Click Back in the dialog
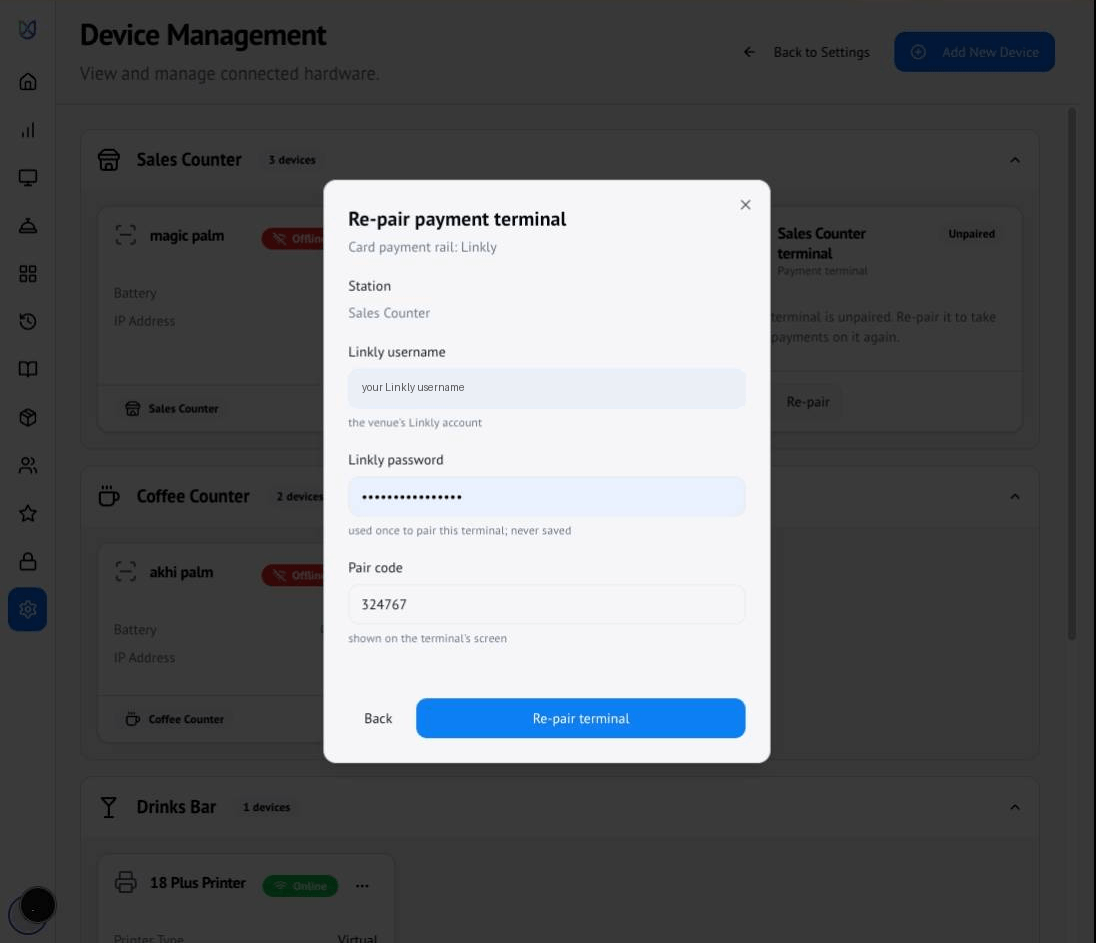The image size is (1096, 943). pos(378,719)
